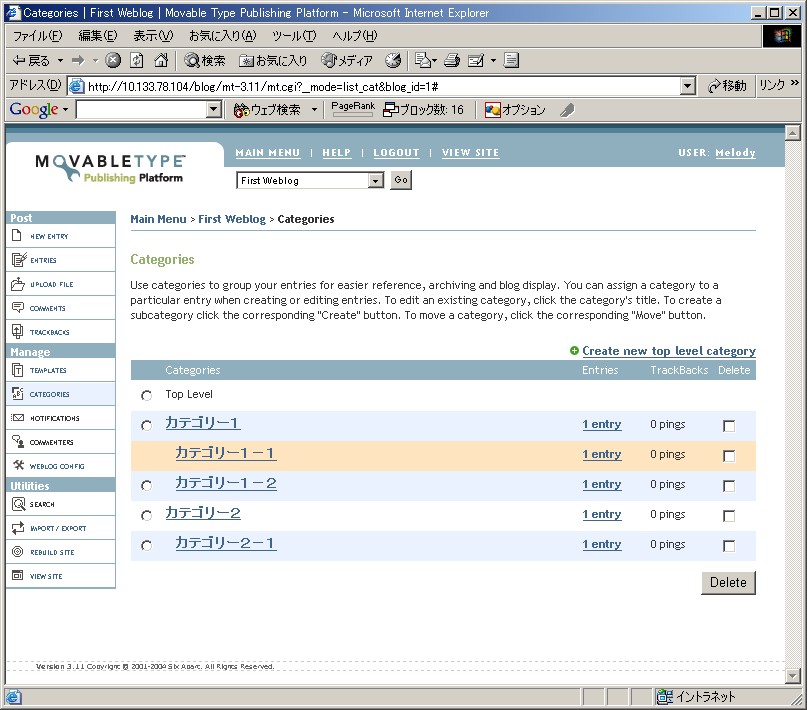
Task: Click the Google toolbar options (オプション) button
Action: click(515, 110)
